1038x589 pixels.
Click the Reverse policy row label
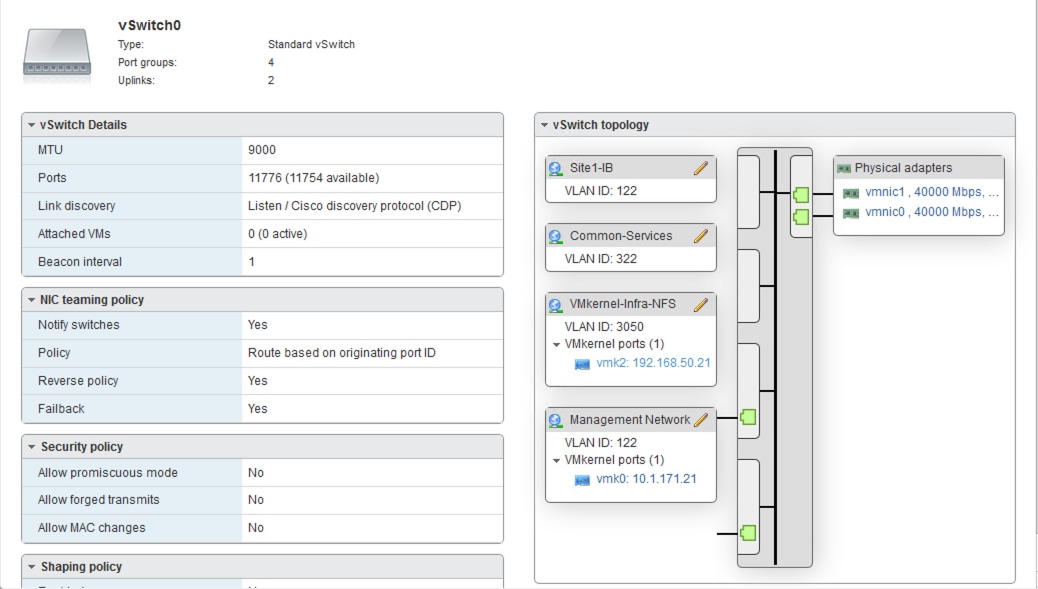(x=78, y=381)
